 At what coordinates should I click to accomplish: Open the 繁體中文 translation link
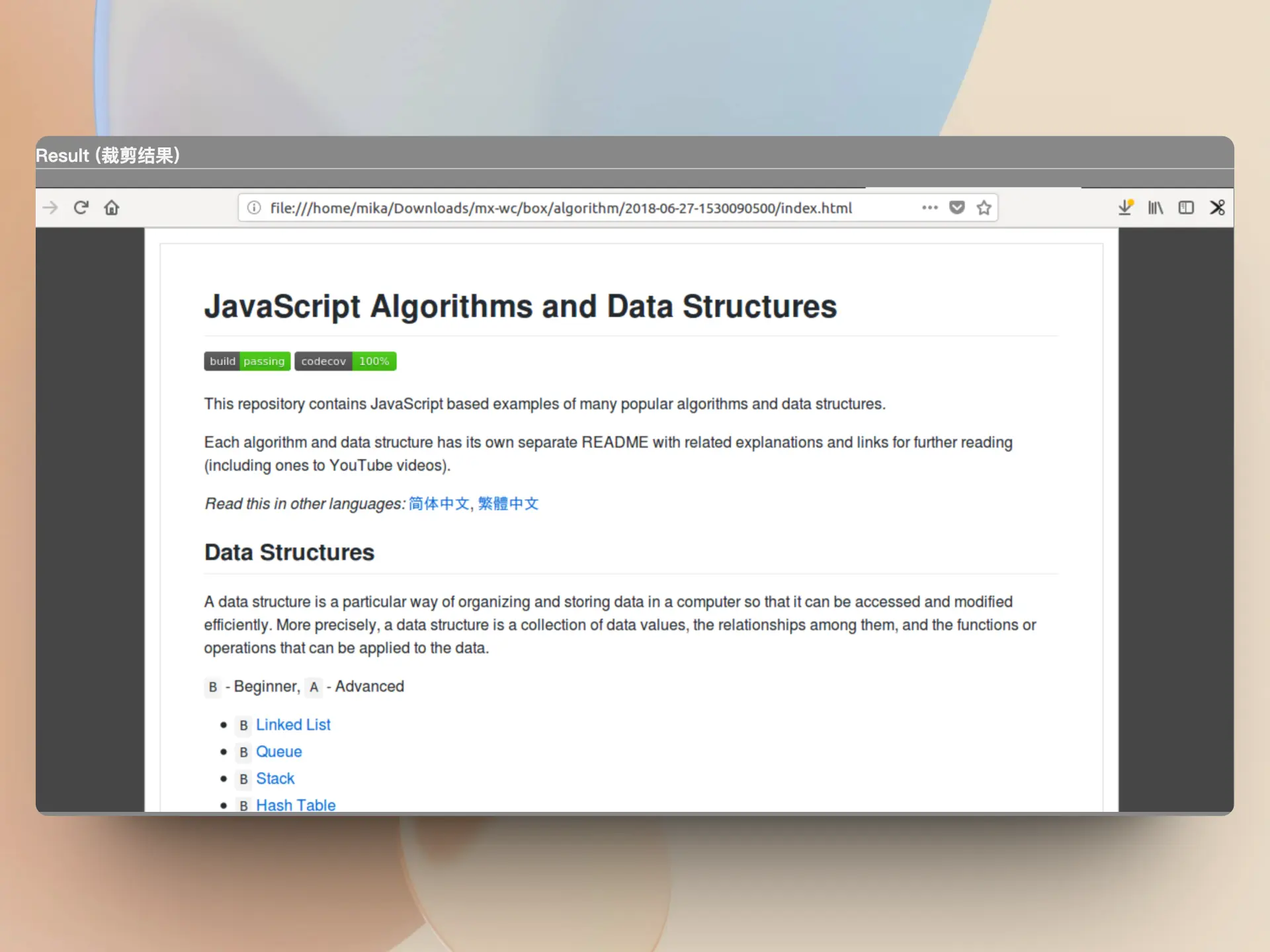click(x=508, y=504)
